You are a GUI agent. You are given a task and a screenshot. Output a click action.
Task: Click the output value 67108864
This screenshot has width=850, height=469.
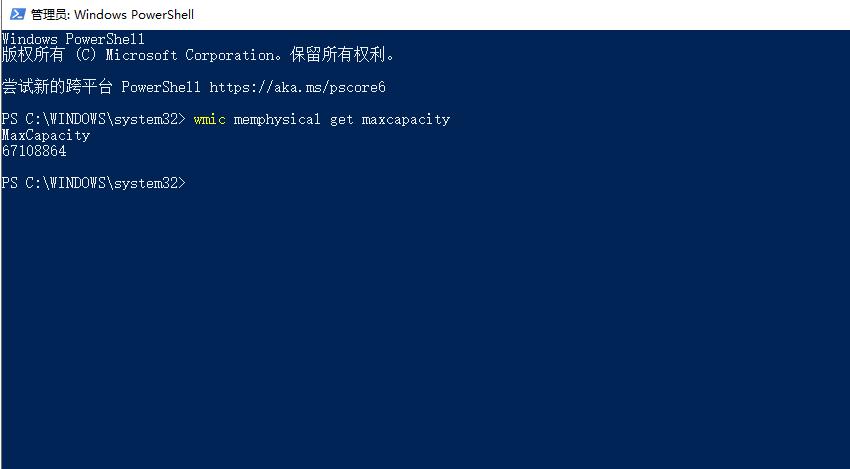point(34,151)
